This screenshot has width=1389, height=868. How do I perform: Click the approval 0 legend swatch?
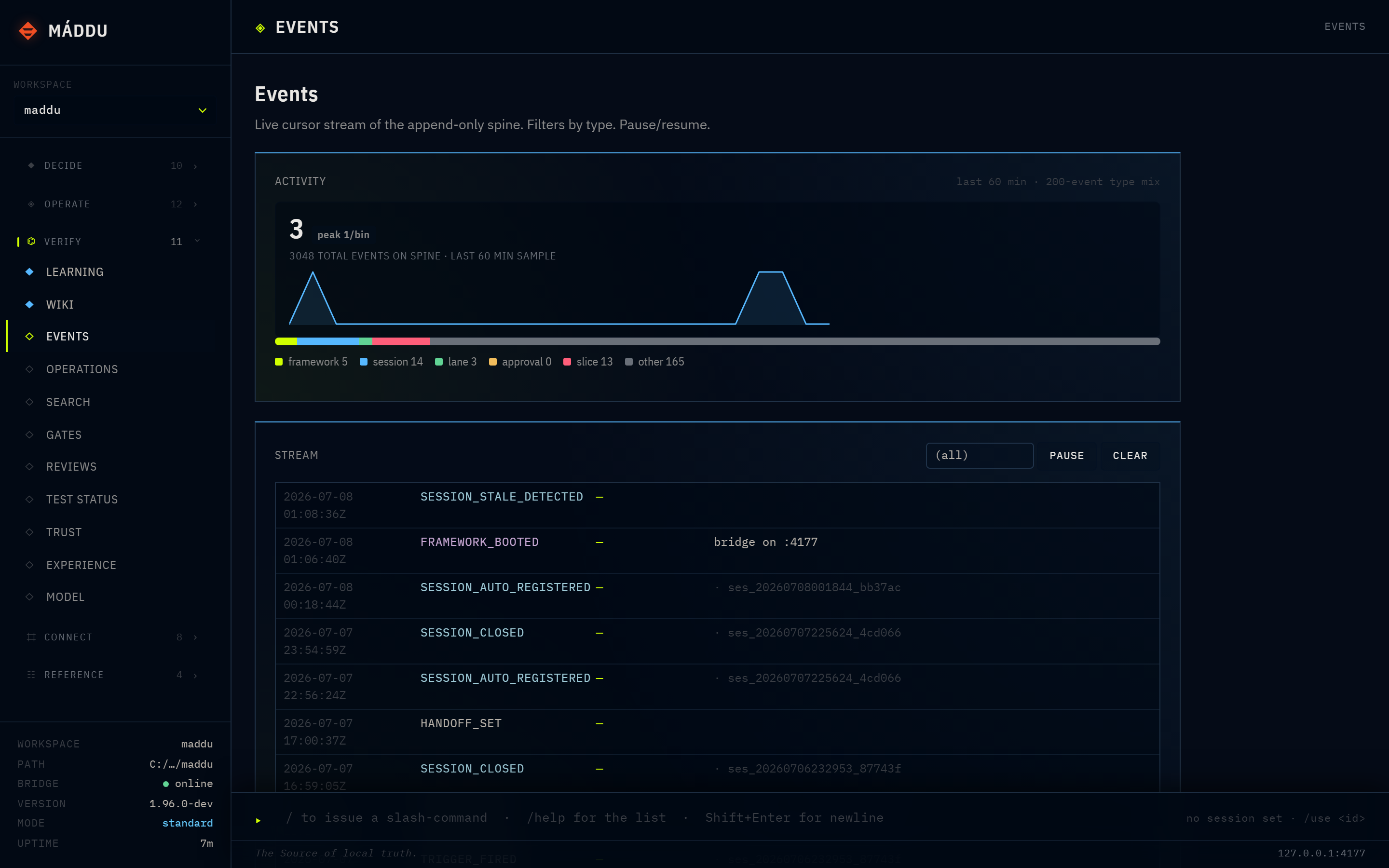[492, 362]
